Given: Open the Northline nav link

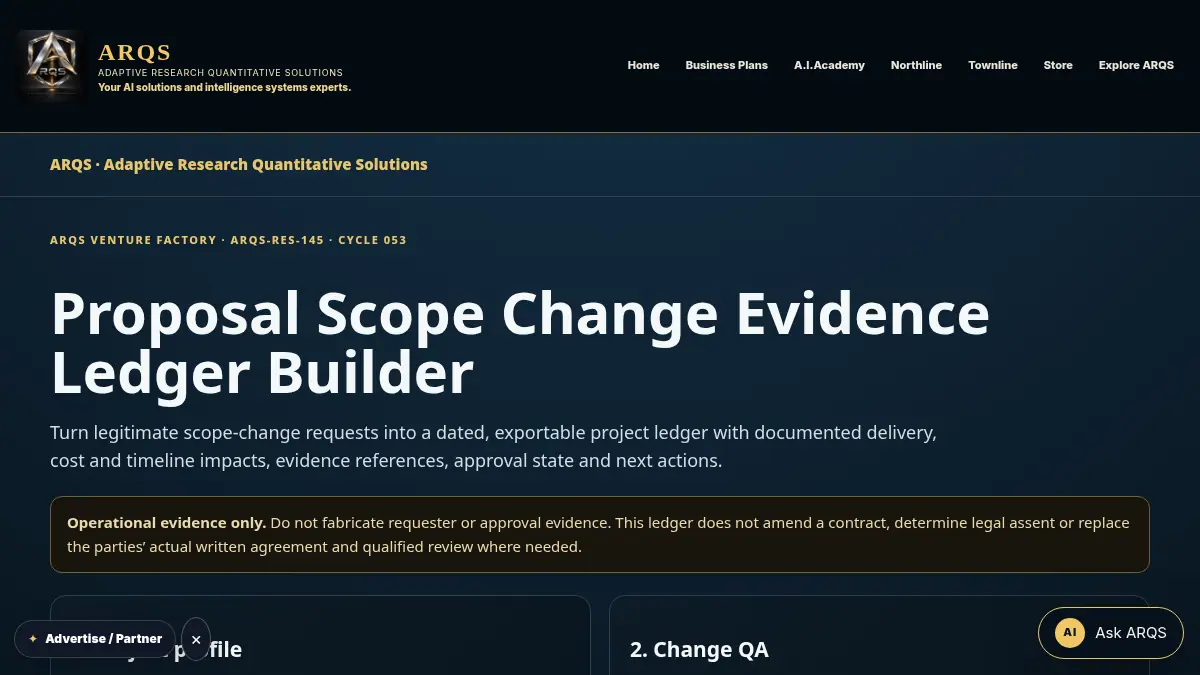Looking at the screenshot, I should tap(916, 65).
